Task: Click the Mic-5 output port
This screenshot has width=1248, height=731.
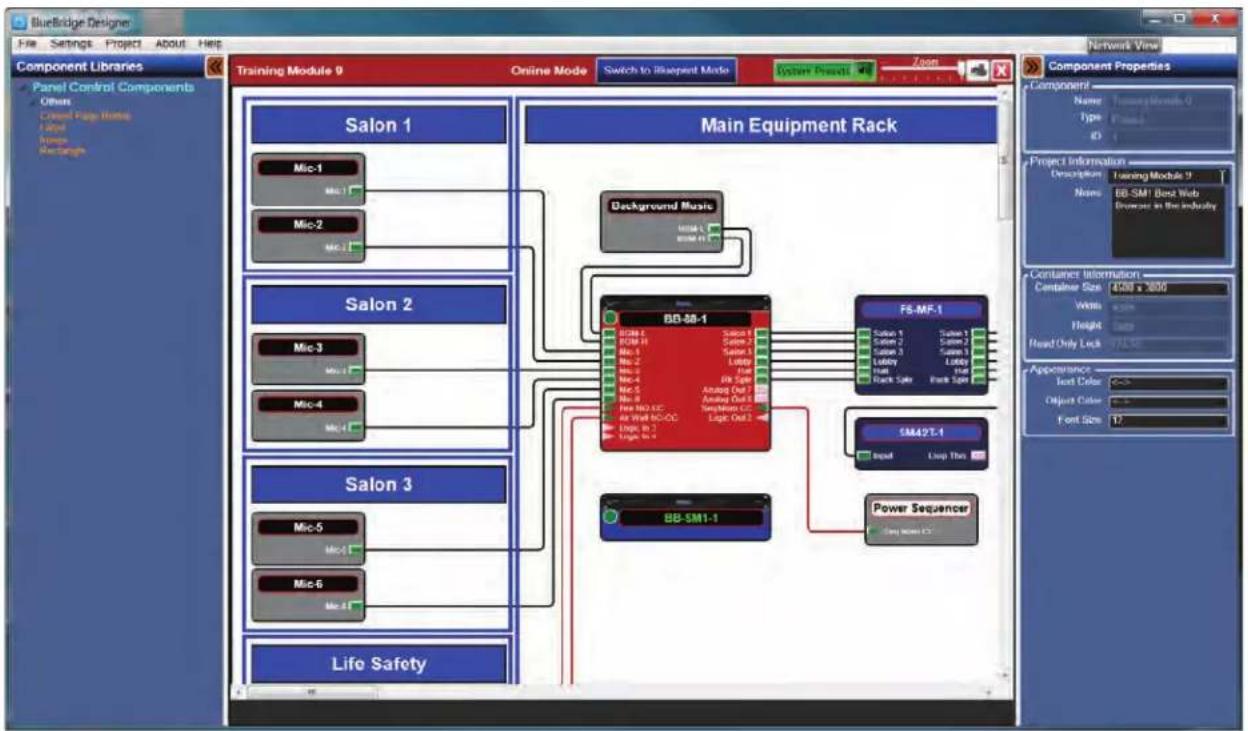Action: 356,548
